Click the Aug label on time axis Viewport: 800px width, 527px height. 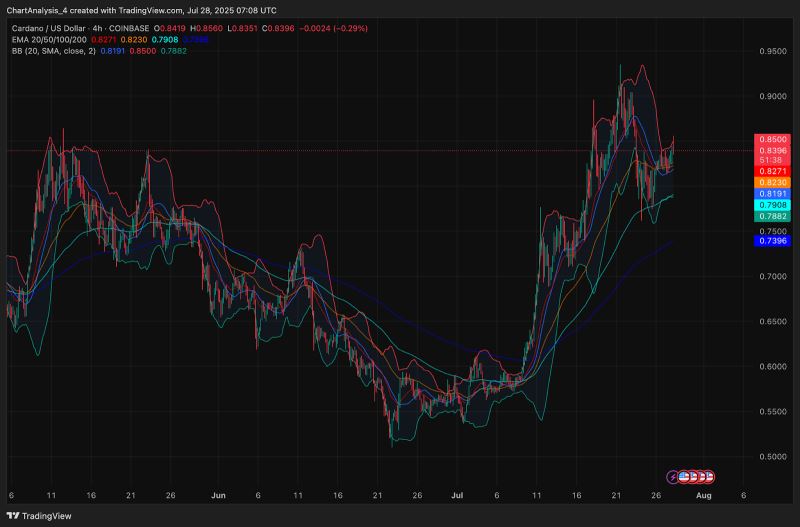point(703,495)
